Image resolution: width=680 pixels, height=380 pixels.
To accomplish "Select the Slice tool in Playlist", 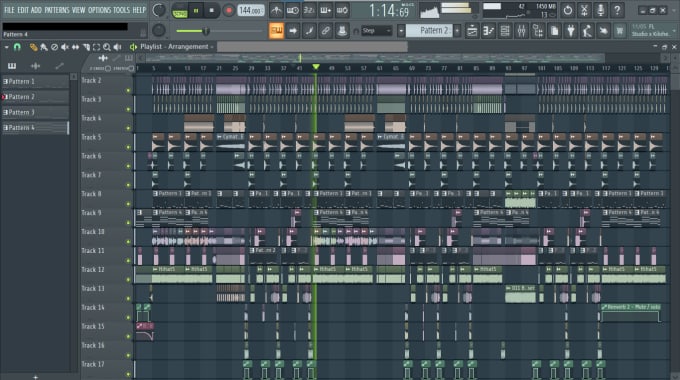I will tap(86, 47).
